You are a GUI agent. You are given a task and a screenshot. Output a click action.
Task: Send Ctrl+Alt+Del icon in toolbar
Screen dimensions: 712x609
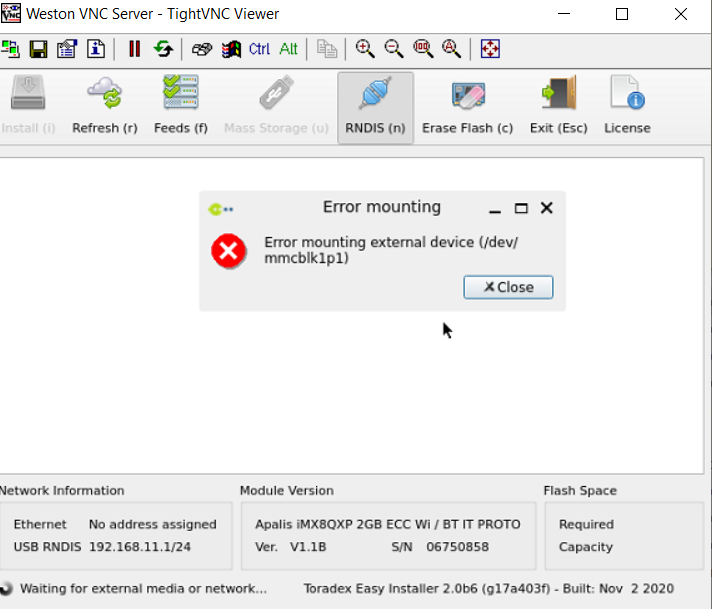[x=202, y=49]
